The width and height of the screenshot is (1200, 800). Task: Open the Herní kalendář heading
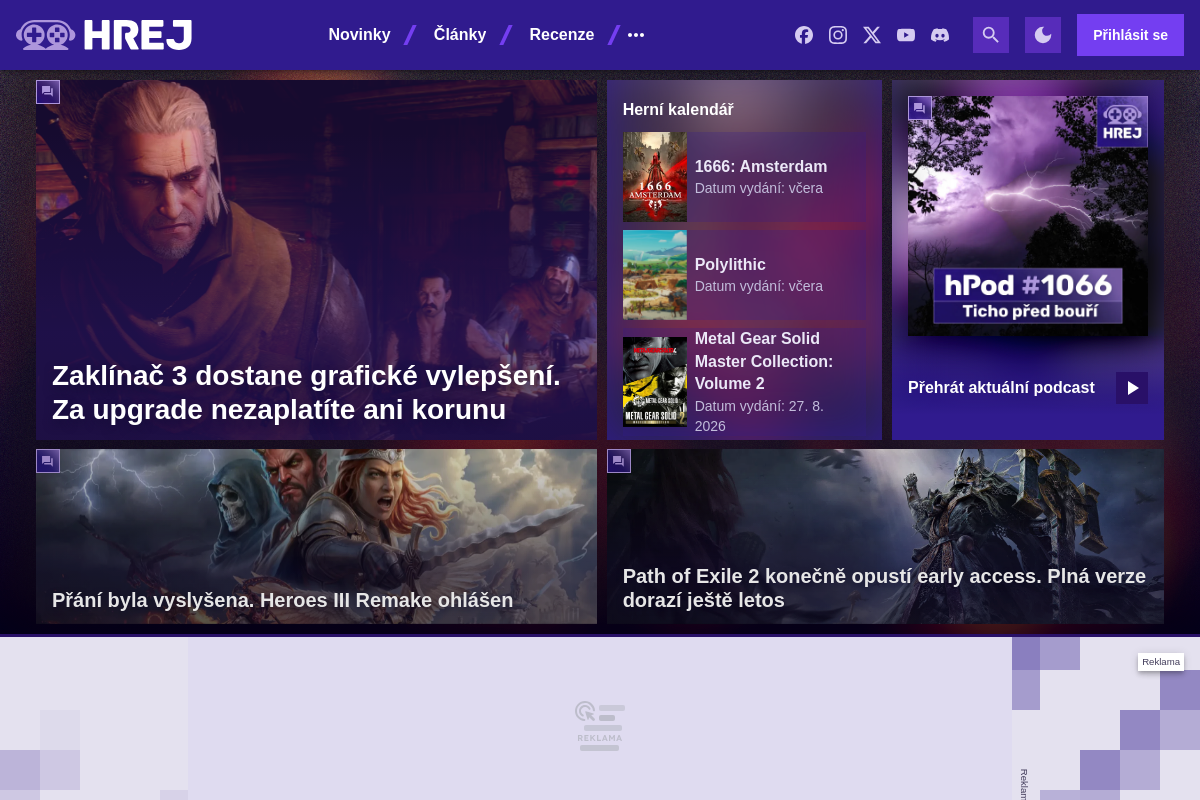click(678, 109)
